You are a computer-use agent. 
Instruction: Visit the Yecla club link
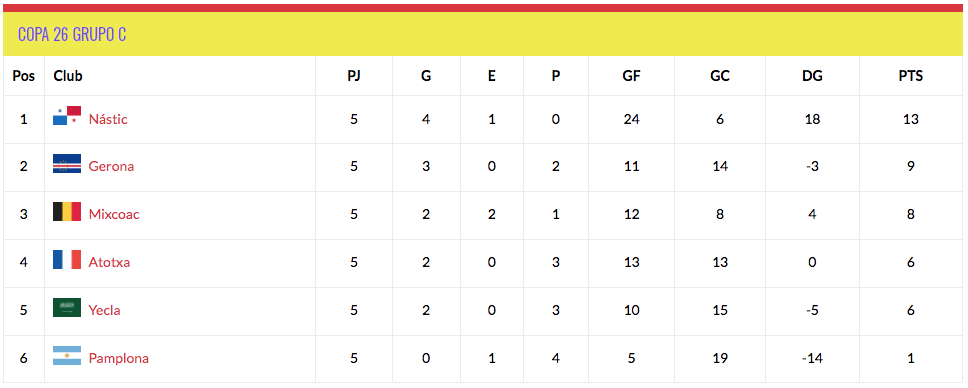(104, 310)
